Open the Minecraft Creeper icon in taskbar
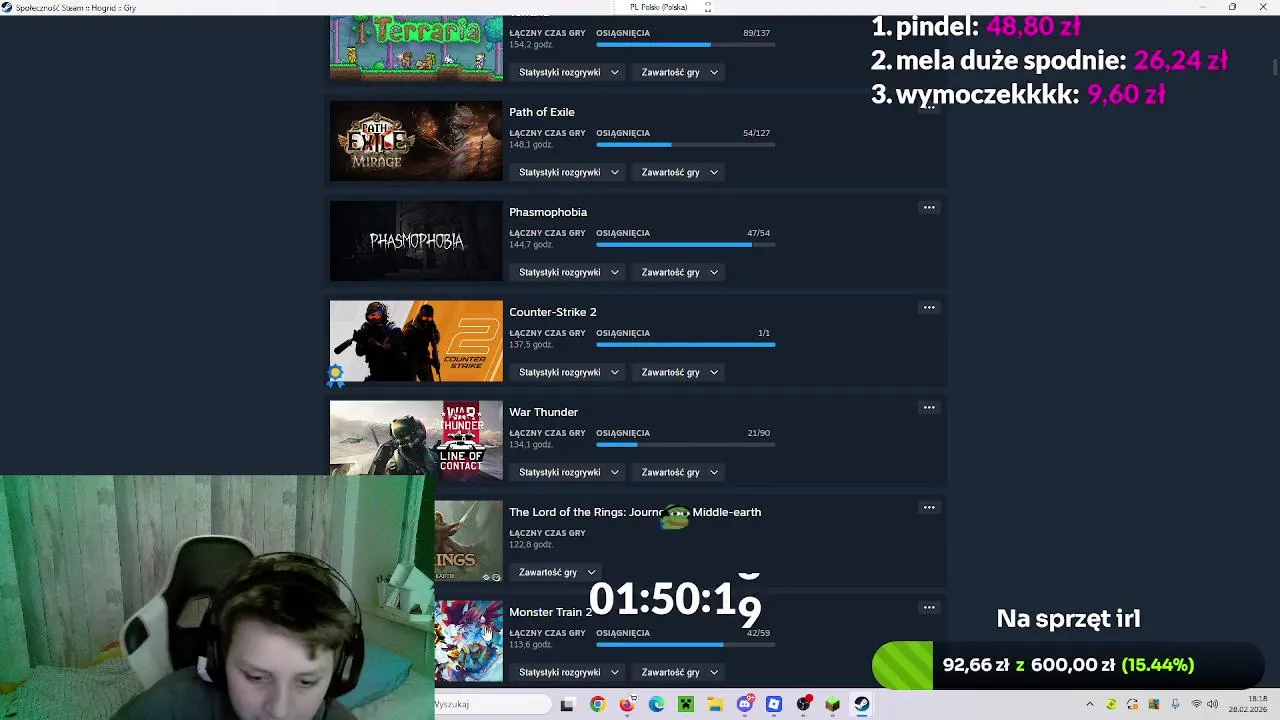Viewport: 1280px width, 720px height. click(686, 704)
